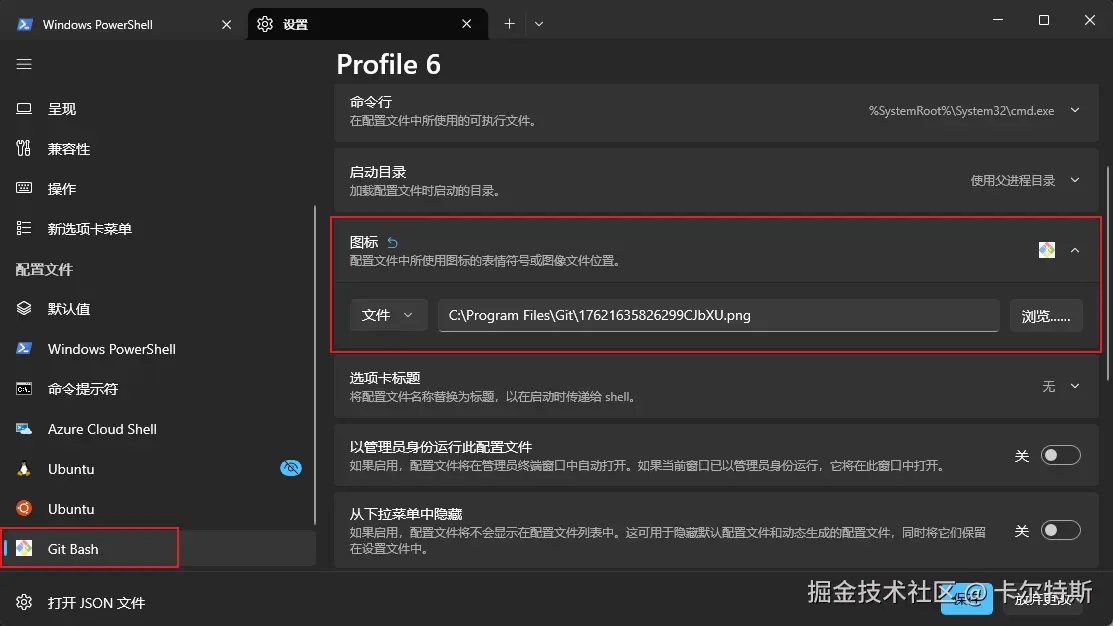Viewport: 1113px width, 626px height.
Task: Open the hamburger navigation menu
Action: pos(24,63)
